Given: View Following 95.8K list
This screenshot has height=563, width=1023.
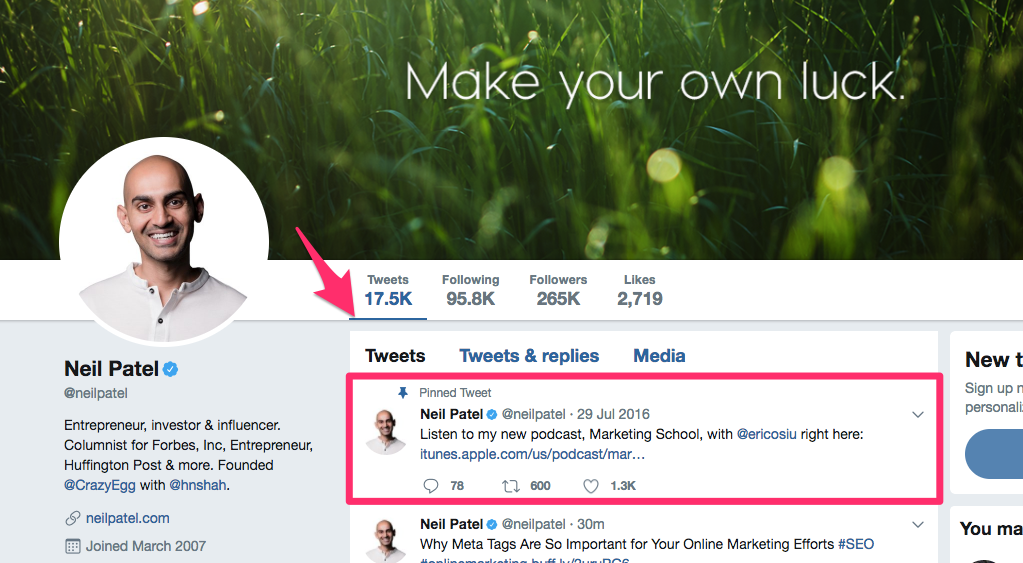Looking at the screenshot, I should coord(470,290).
